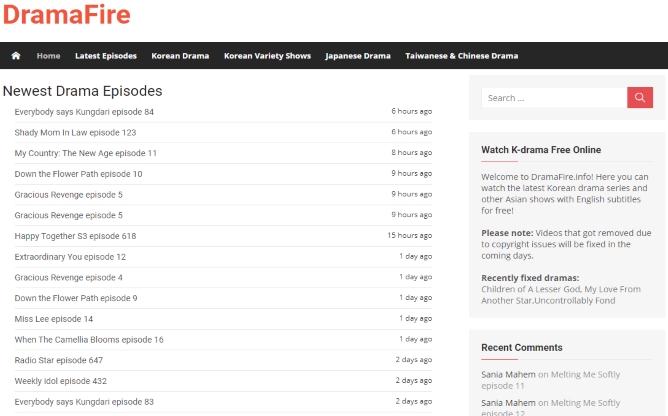Viewport: 668px width, 416px height.
Task: Click the red search magnifier button
Action: [x=639, y=98]
